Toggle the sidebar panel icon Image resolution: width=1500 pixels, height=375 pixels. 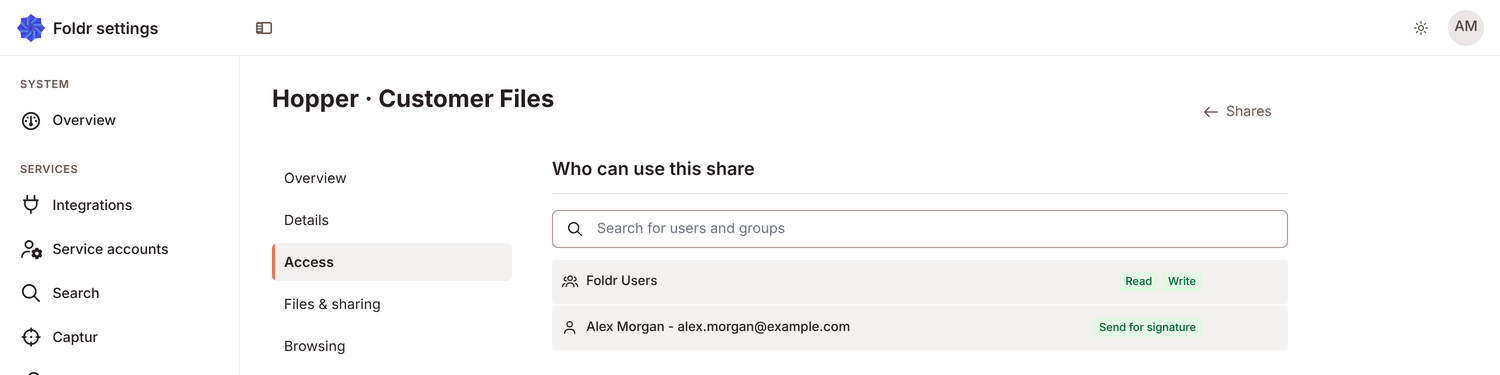coord(264,28)
